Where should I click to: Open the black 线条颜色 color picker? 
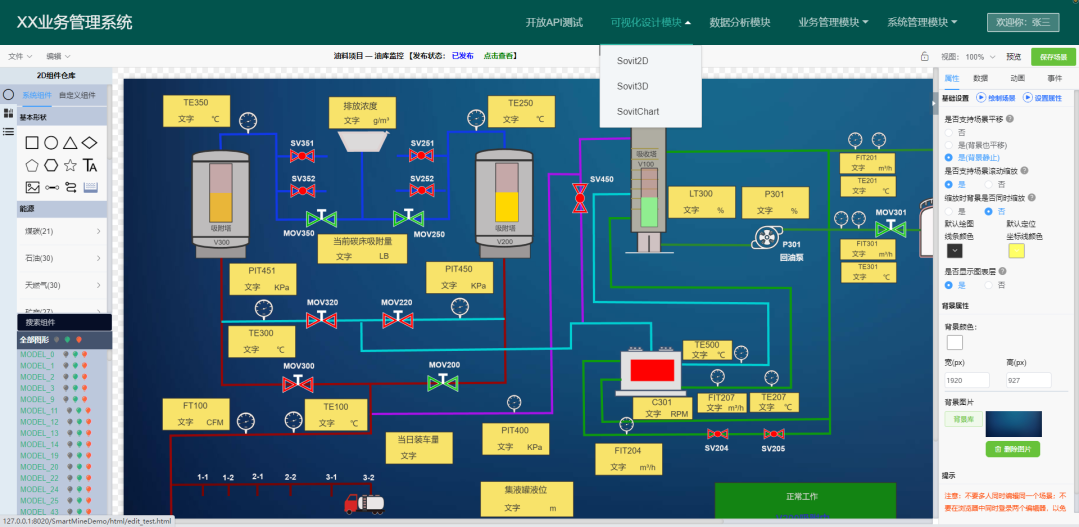(954, 251)
